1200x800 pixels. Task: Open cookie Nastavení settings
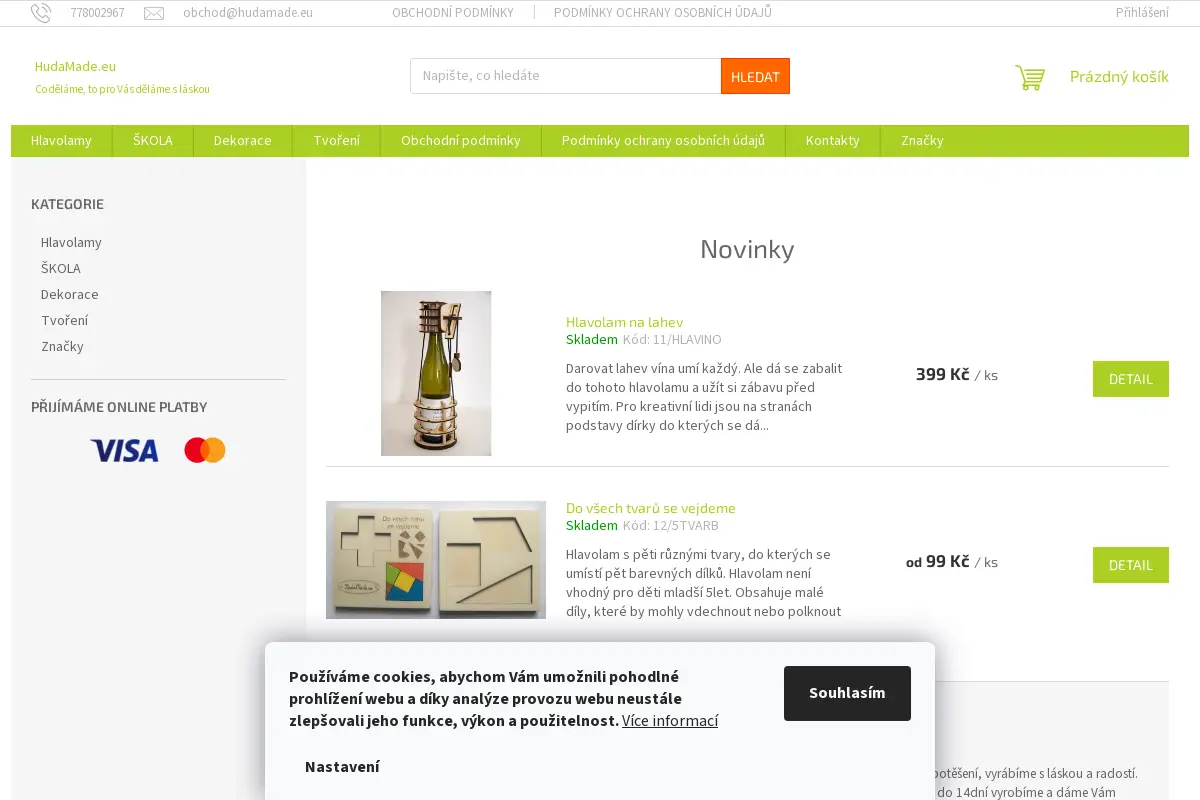tap(342, 767)
